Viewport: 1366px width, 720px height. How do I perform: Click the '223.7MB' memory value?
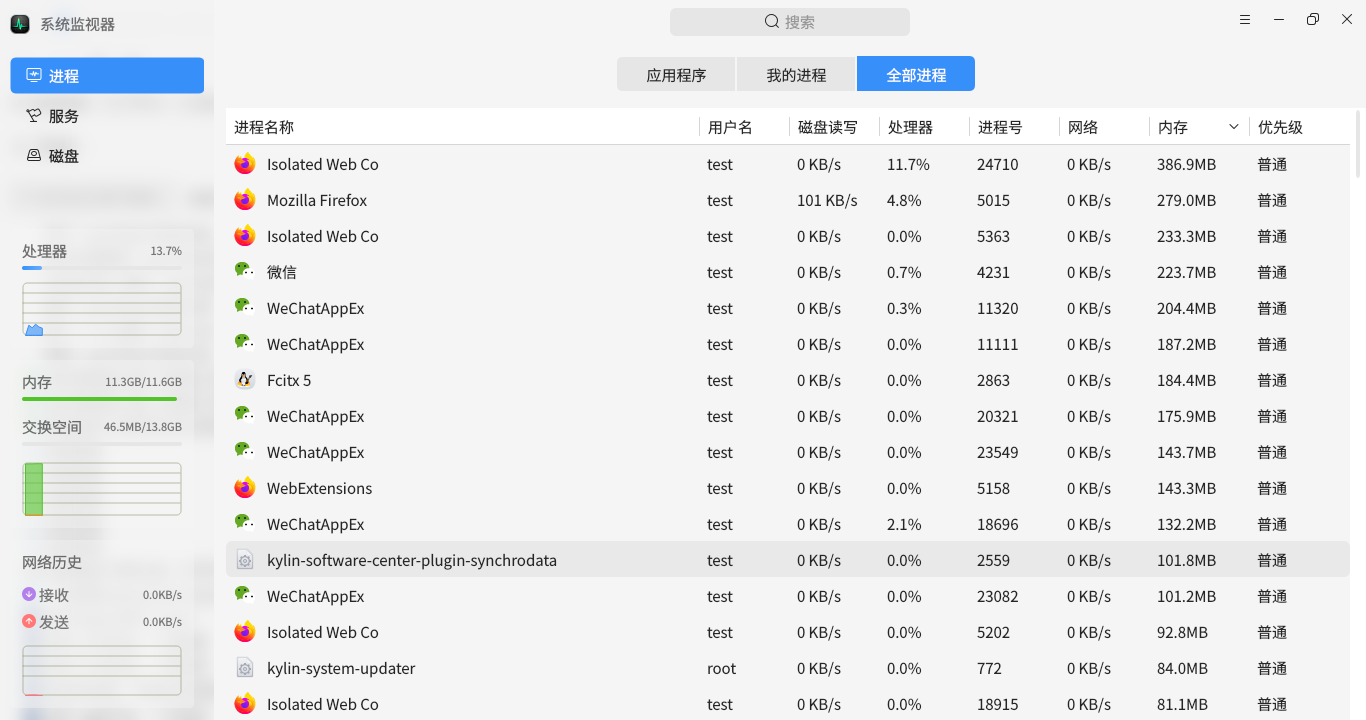click(x=1187, y=272)
